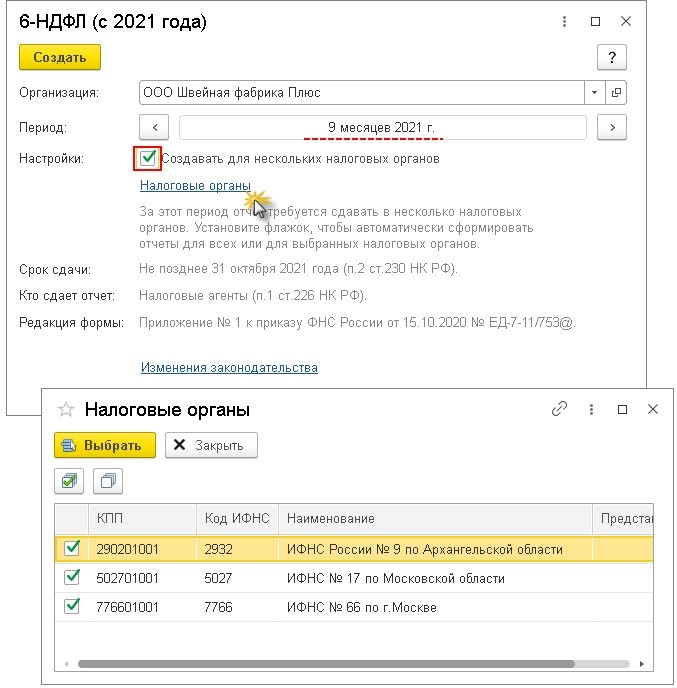Go to next reporting period
This screenshot has height=688, width=677.
(x=611, y=127)
